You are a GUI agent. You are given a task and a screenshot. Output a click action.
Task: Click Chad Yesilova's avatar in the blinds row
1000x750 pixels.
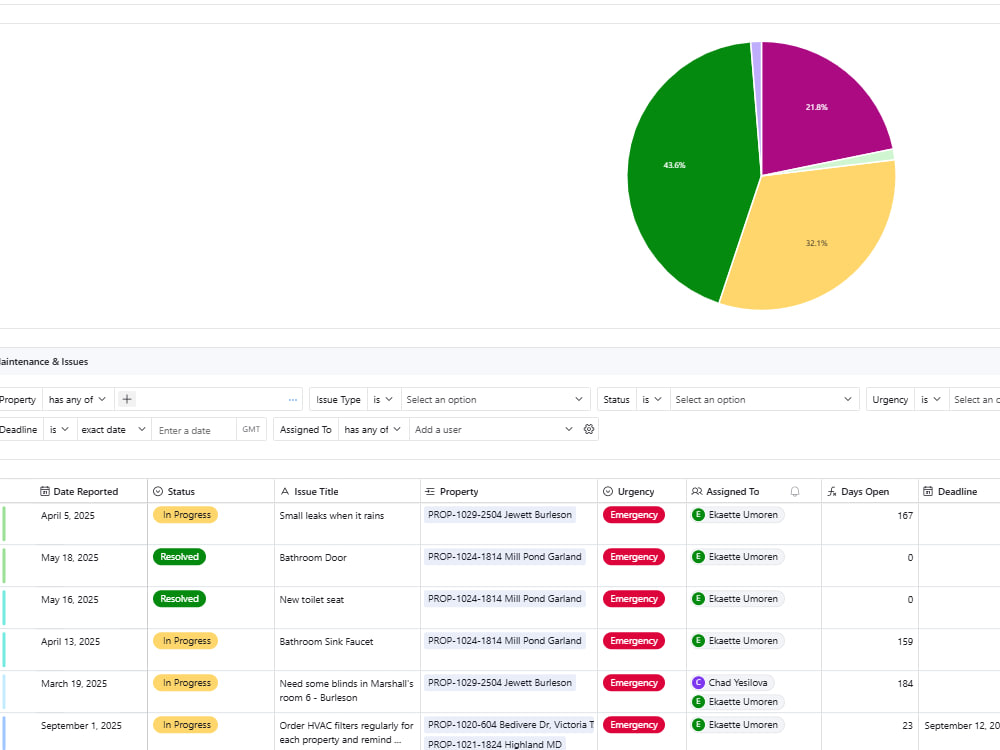pyautogui.click(x=698, y=682)
